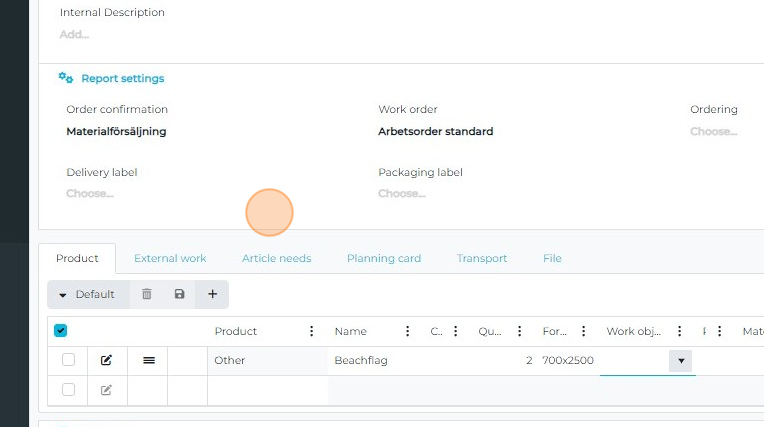Viewport: 764px width, 427px height.
Task: Open the Work object dropdown arrow
Action: (x=681, y=361)
